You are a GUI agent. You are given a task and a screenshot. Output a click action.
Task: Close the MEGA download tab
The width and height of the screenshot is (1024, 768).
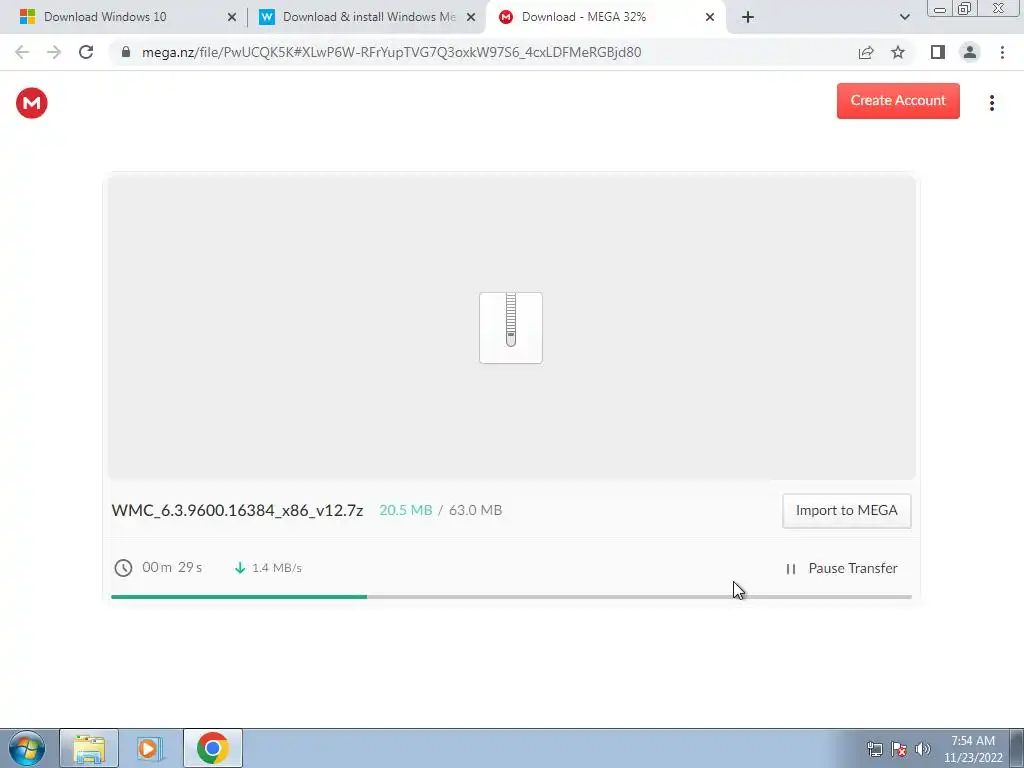point(710,17)
